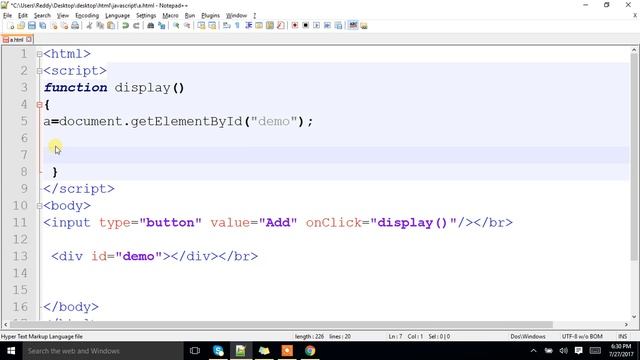Collapse the body fold on line 10
640x360 pixels.
pyautogui.click(x=40, y=206)
